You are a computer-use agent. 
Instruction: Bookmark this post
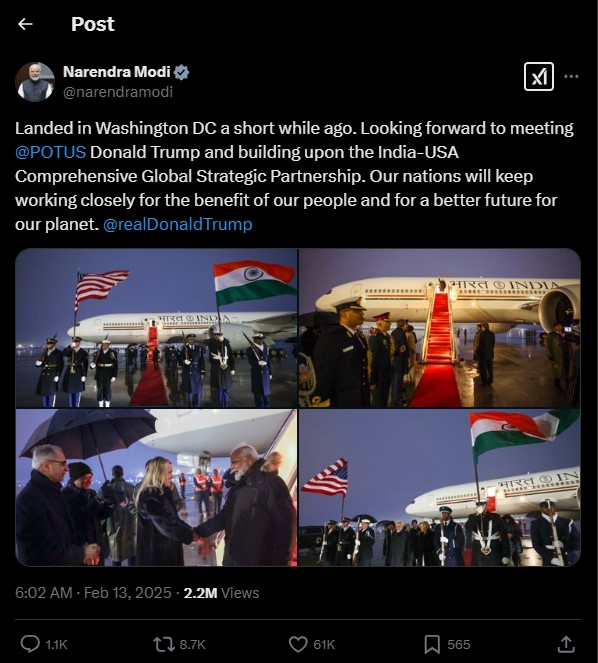tap(432, 644)
